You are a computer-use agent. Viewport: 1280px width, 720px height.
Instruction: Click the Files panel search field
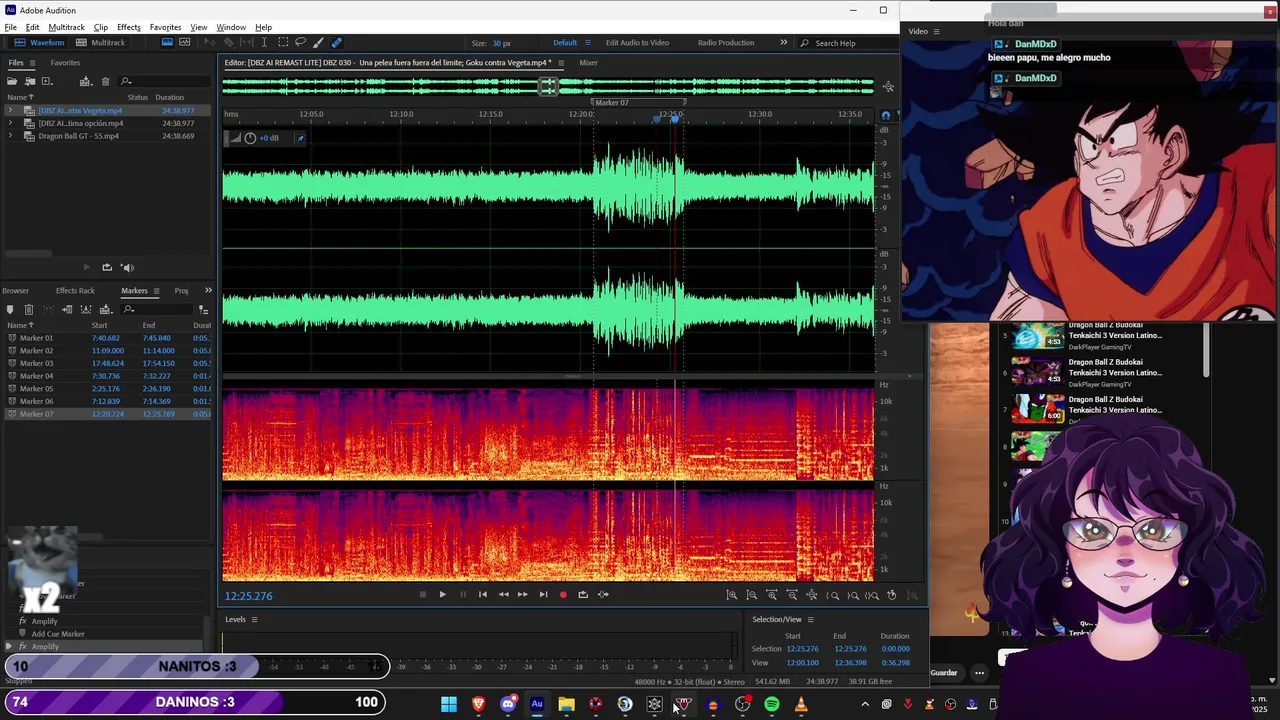coord(165,81)
